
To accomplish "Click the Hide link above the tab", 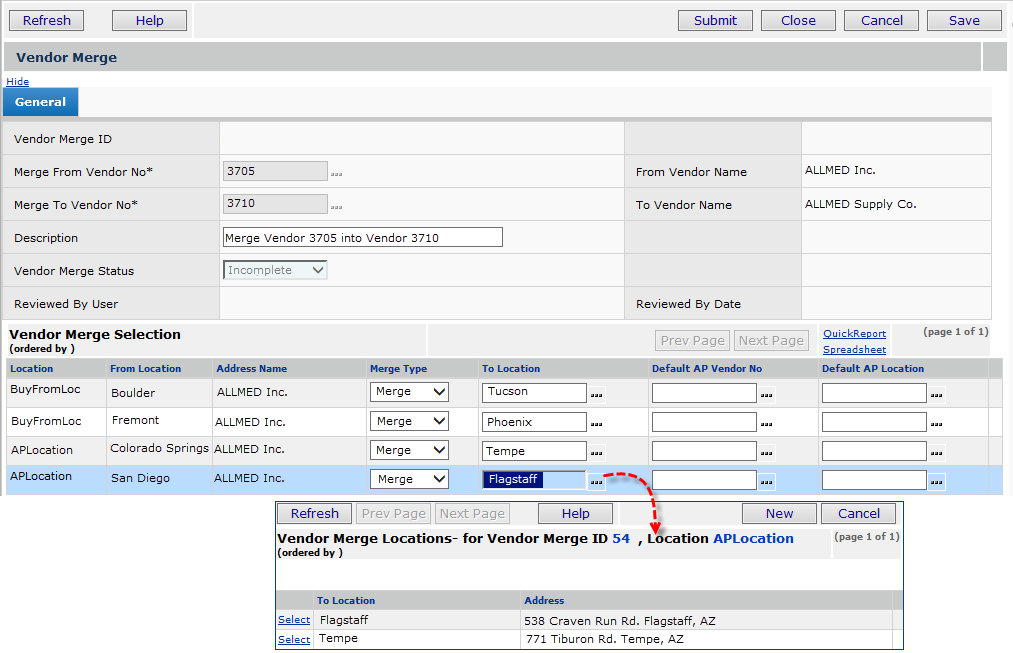I will 17,81.
